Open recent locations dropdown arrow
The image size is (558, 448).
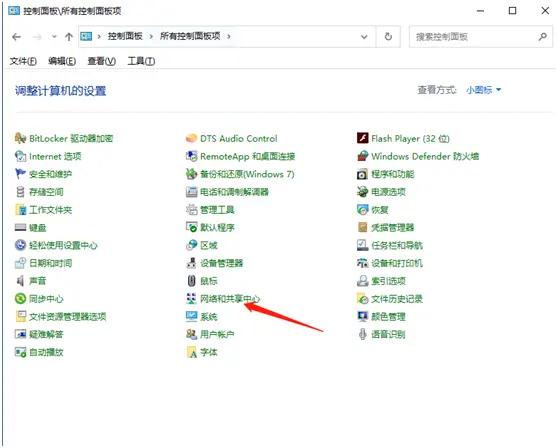point(54,36)
